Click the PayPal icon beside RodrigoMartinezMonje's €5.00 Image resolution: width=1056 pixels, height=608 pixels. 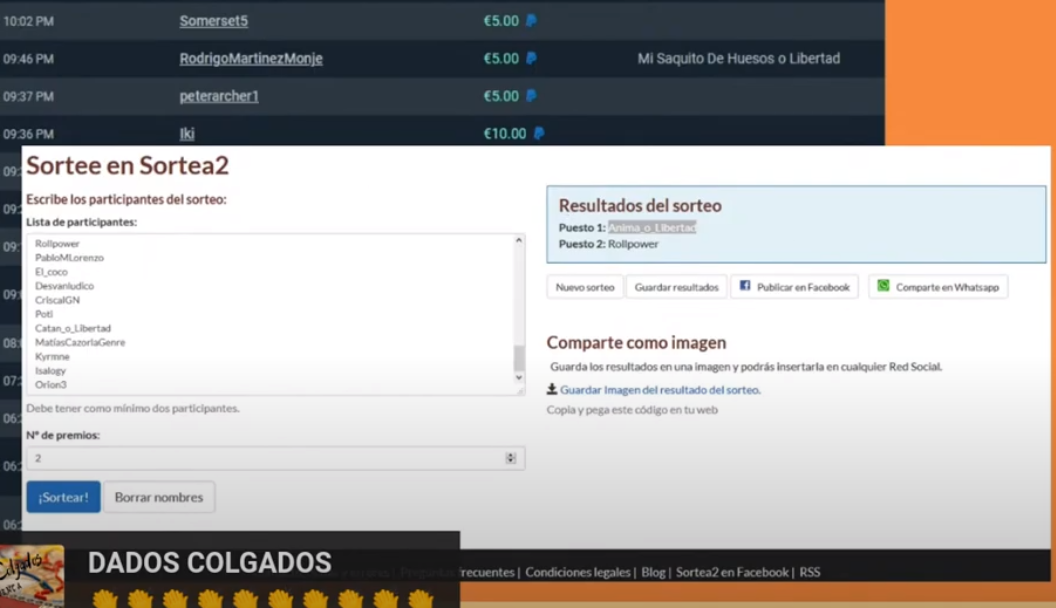(531, 59)
